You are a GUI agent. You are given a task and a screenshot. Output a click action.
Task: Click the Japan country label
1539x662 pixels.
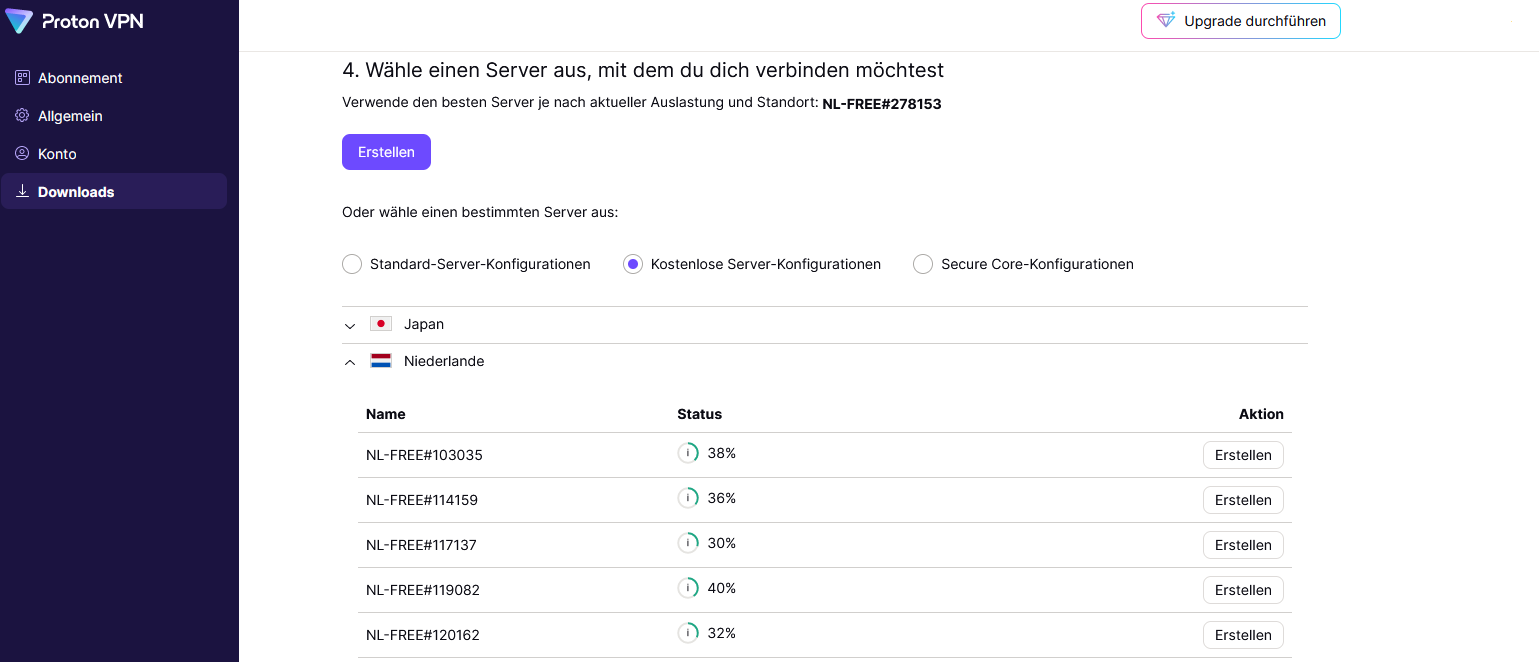424,324
